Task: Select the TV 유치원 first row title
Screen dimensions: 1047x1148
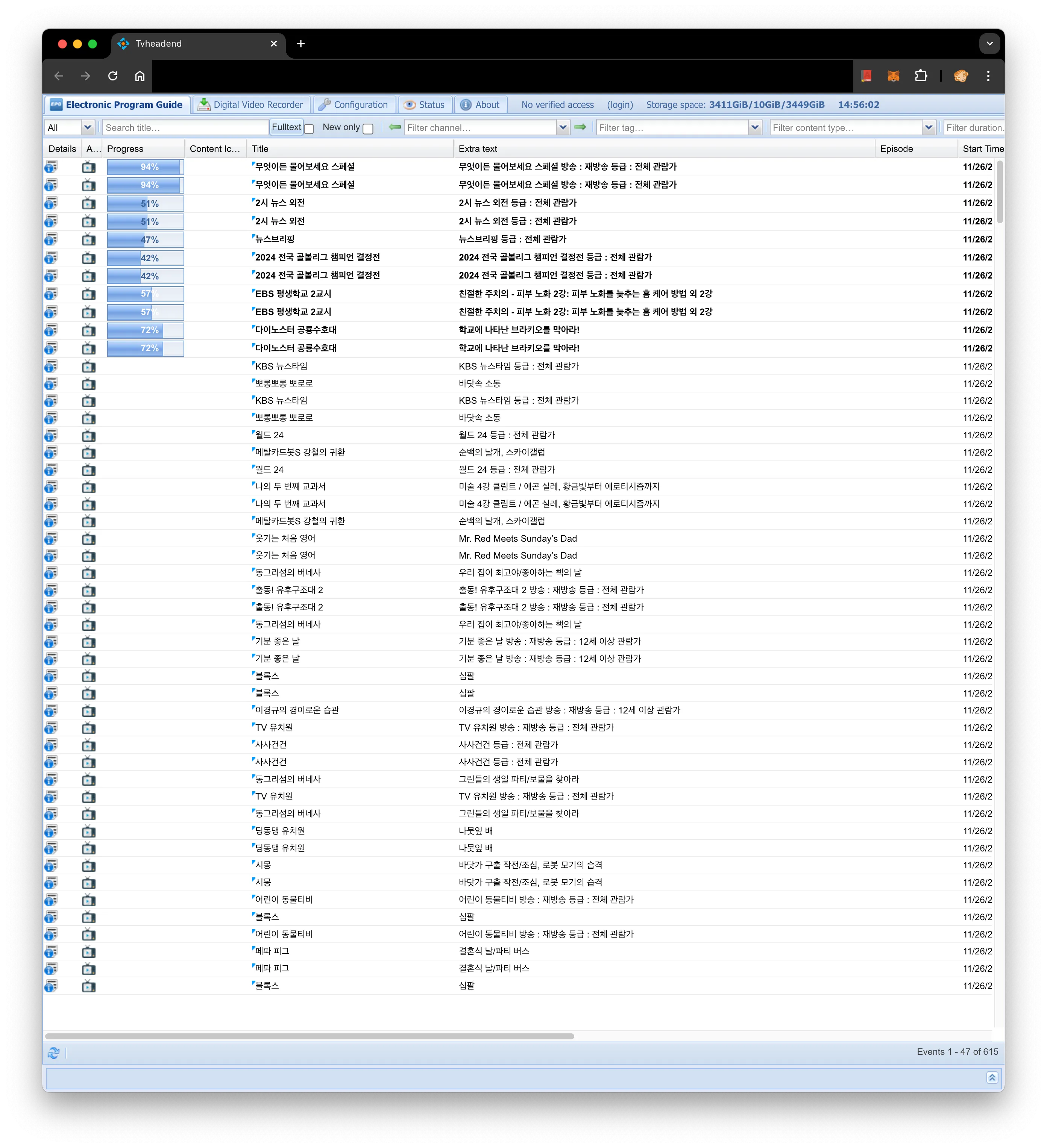Action: (x=274, y=728)
